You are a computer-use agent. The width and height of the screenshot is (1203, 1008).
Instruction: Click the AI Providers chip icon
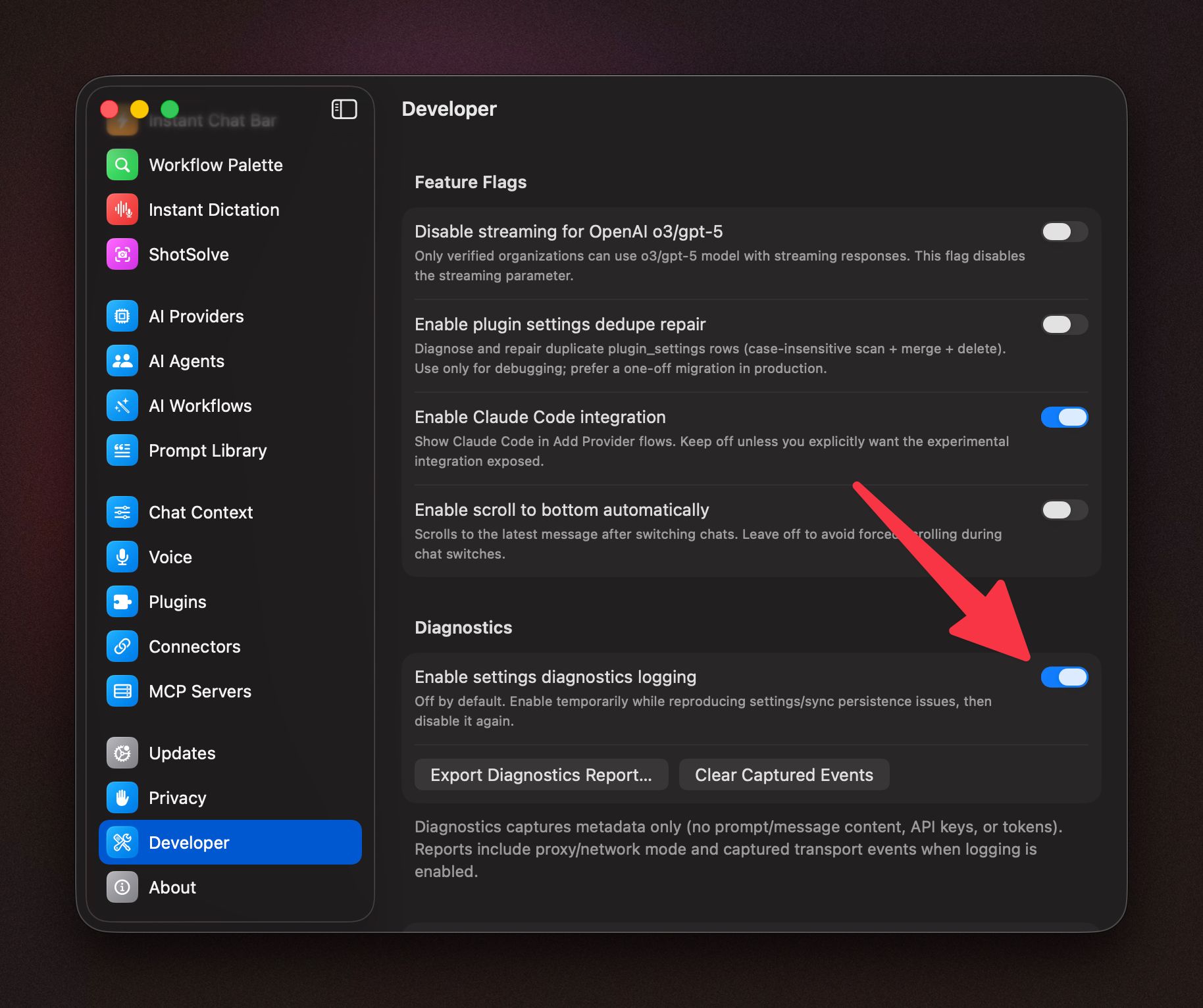coord(122,316)
